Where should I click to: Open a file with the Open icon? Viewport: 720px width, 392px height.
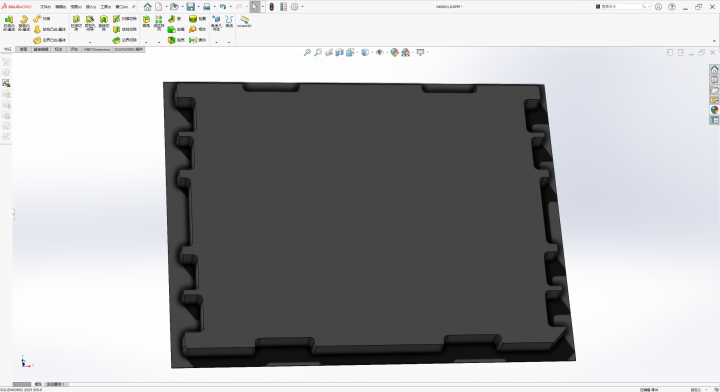174,7
